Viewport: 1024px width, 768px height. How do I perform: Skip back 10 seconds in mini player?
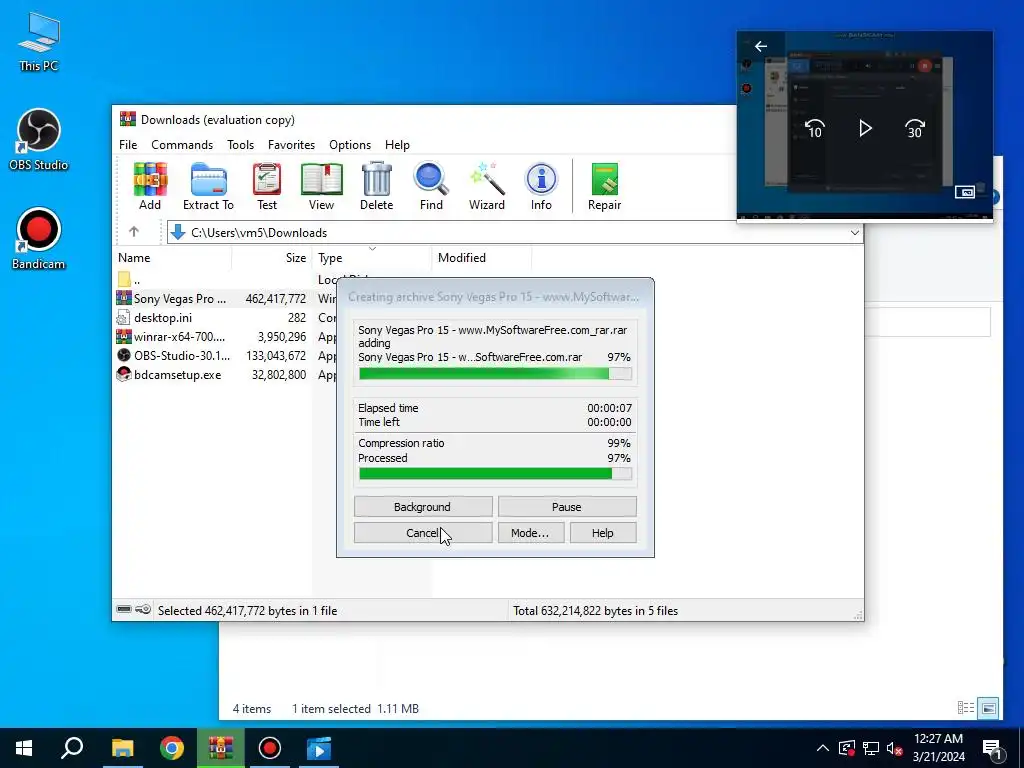click(x=814, y=129)
